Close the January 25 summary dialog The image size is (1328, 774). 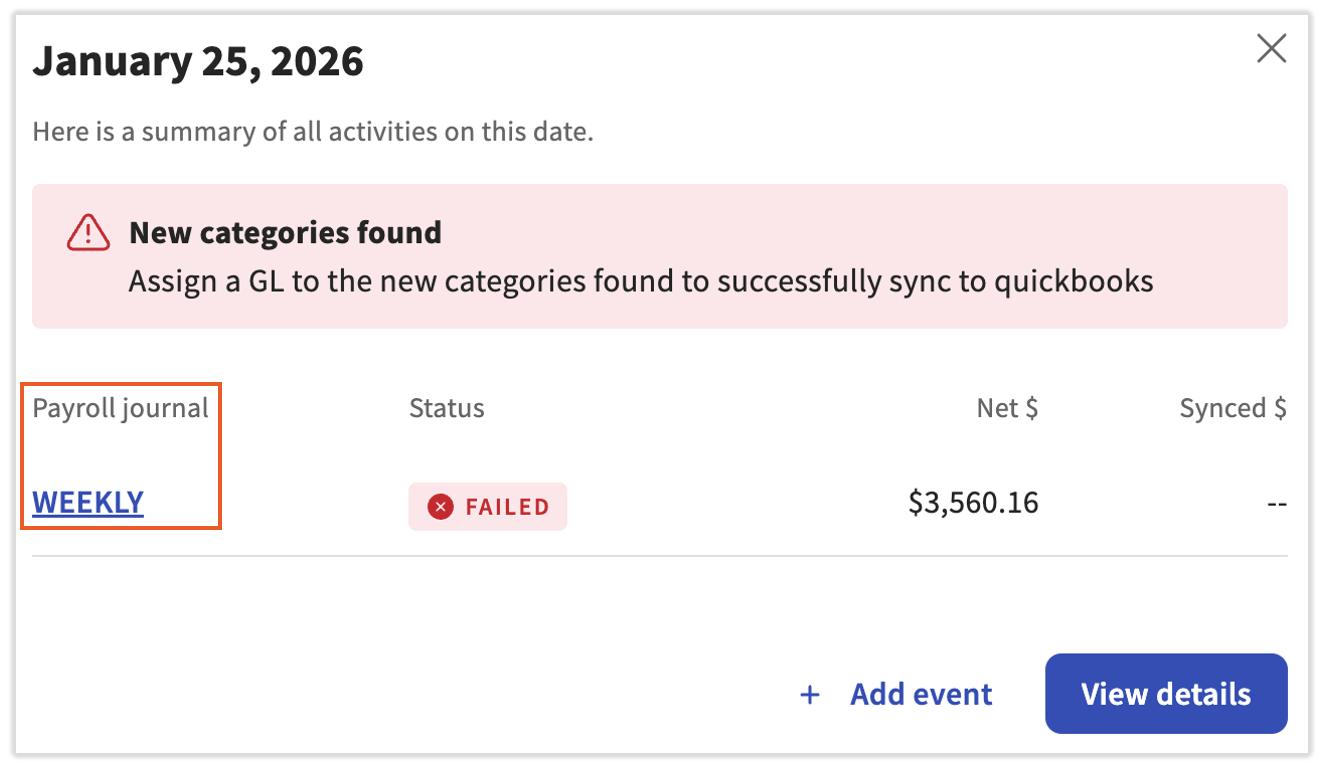pos(1271,48)
